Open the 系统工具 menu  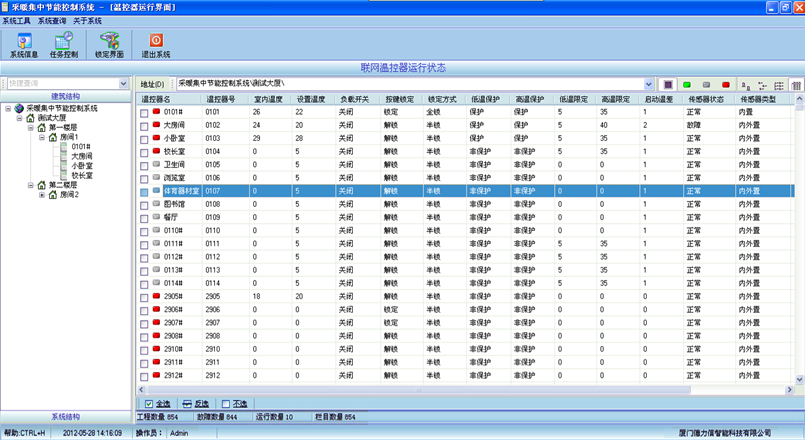click(x=18, y=20)
